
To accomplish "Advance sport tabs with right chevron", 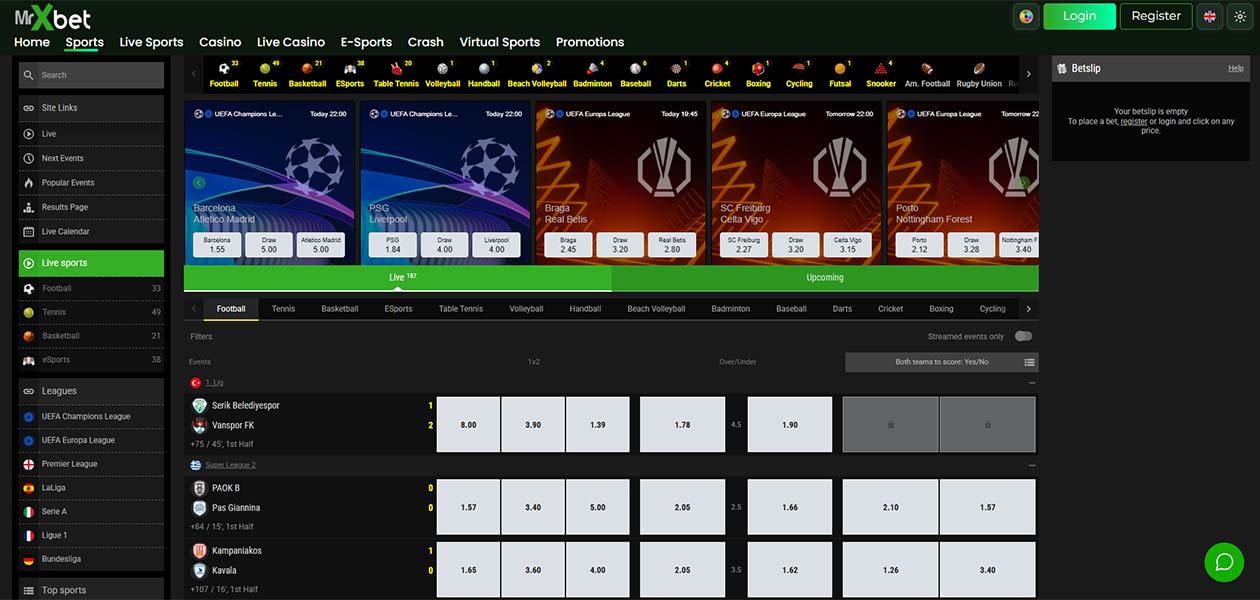I will click(x=1028, y=309).
